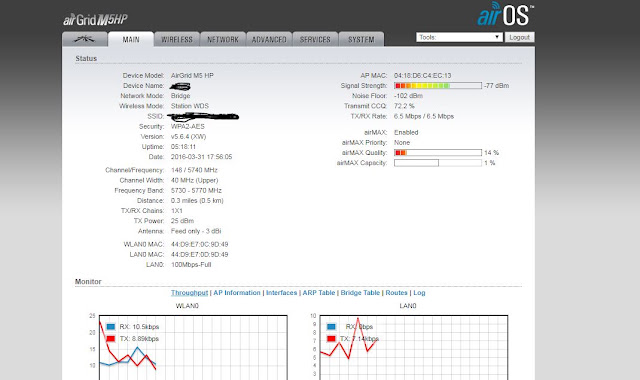Open the SERVICES tab
Image resolution: width=640 pixels, height=380 pixels.
315,39
